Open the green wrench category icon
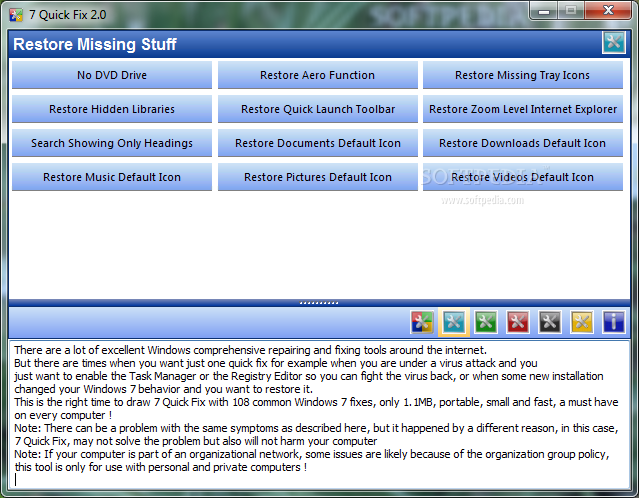This screenshot has width=639, height=498. coord(486,322)
